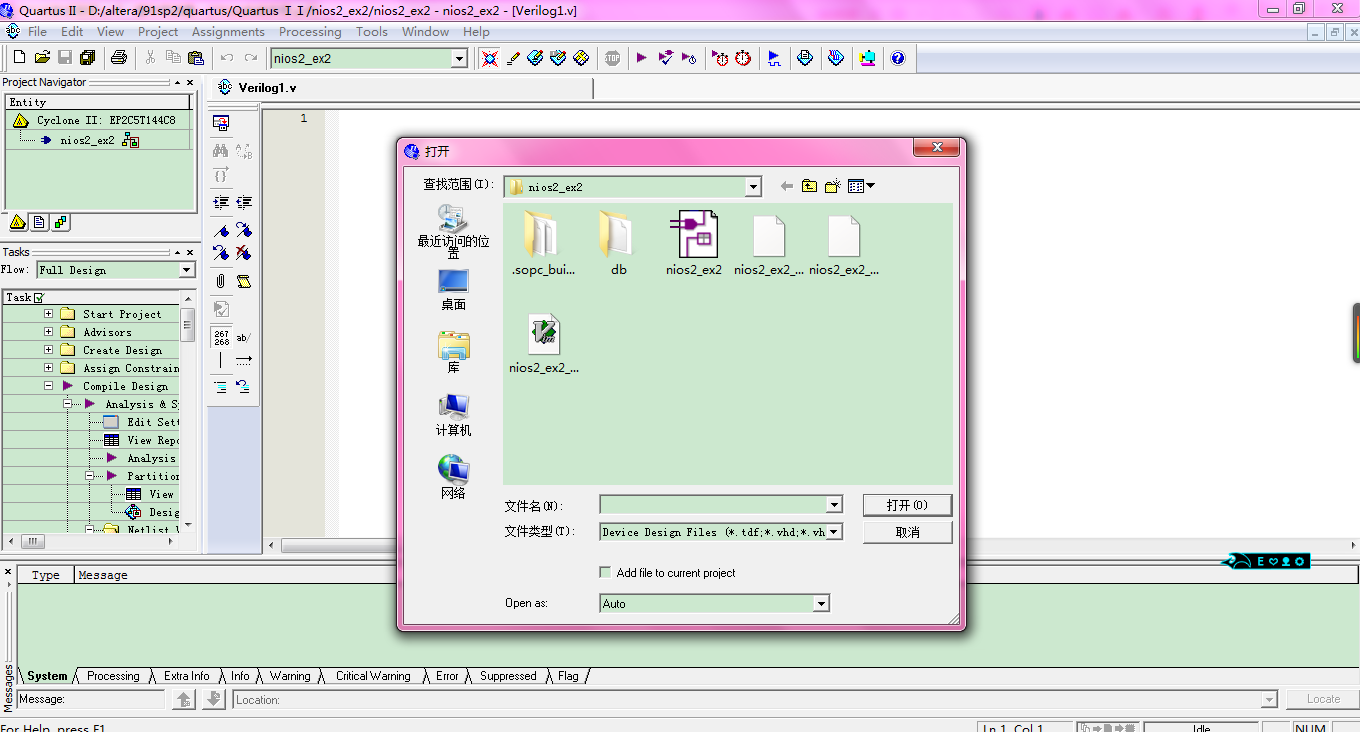The image size is (1360, 732).
Task: Open the File menu
Action: [37, 32]
